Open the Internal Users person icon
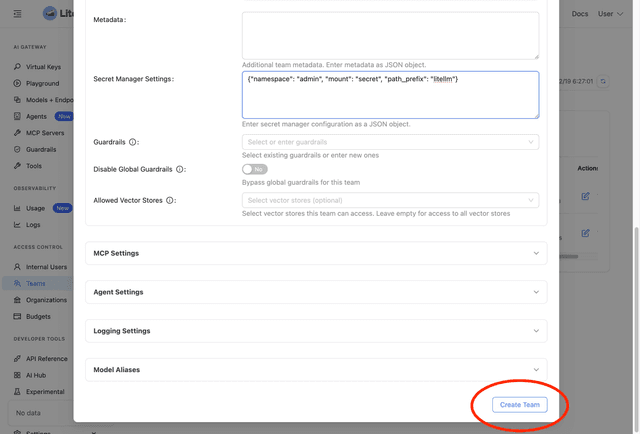The width and height of the screenshot is (640, 434). coord(17,267)
